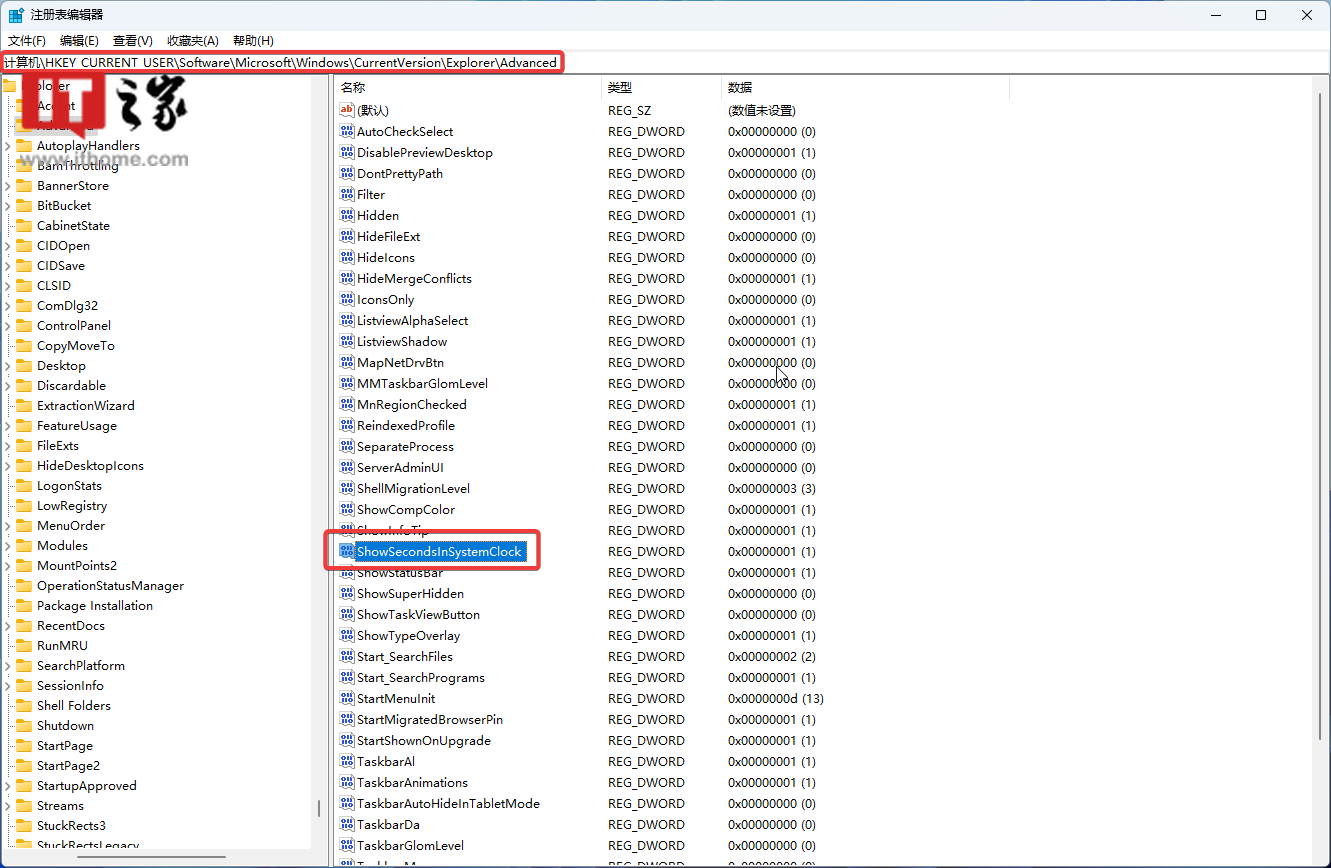Image resolution: width=1331 pixels, height=868 pixels.
Task: Click the CabinetState folder icon
Action: 24,225
